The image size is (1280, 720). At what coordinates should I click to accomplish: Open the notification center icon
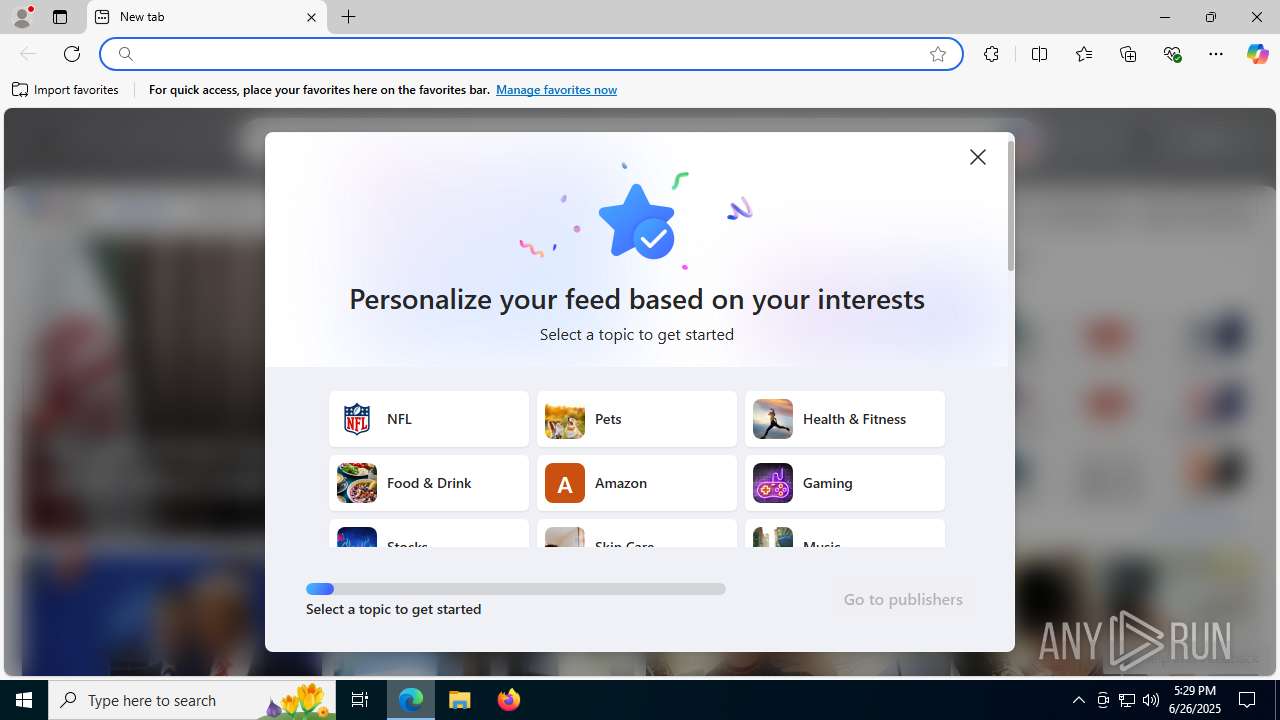[x=1247, y=700]
